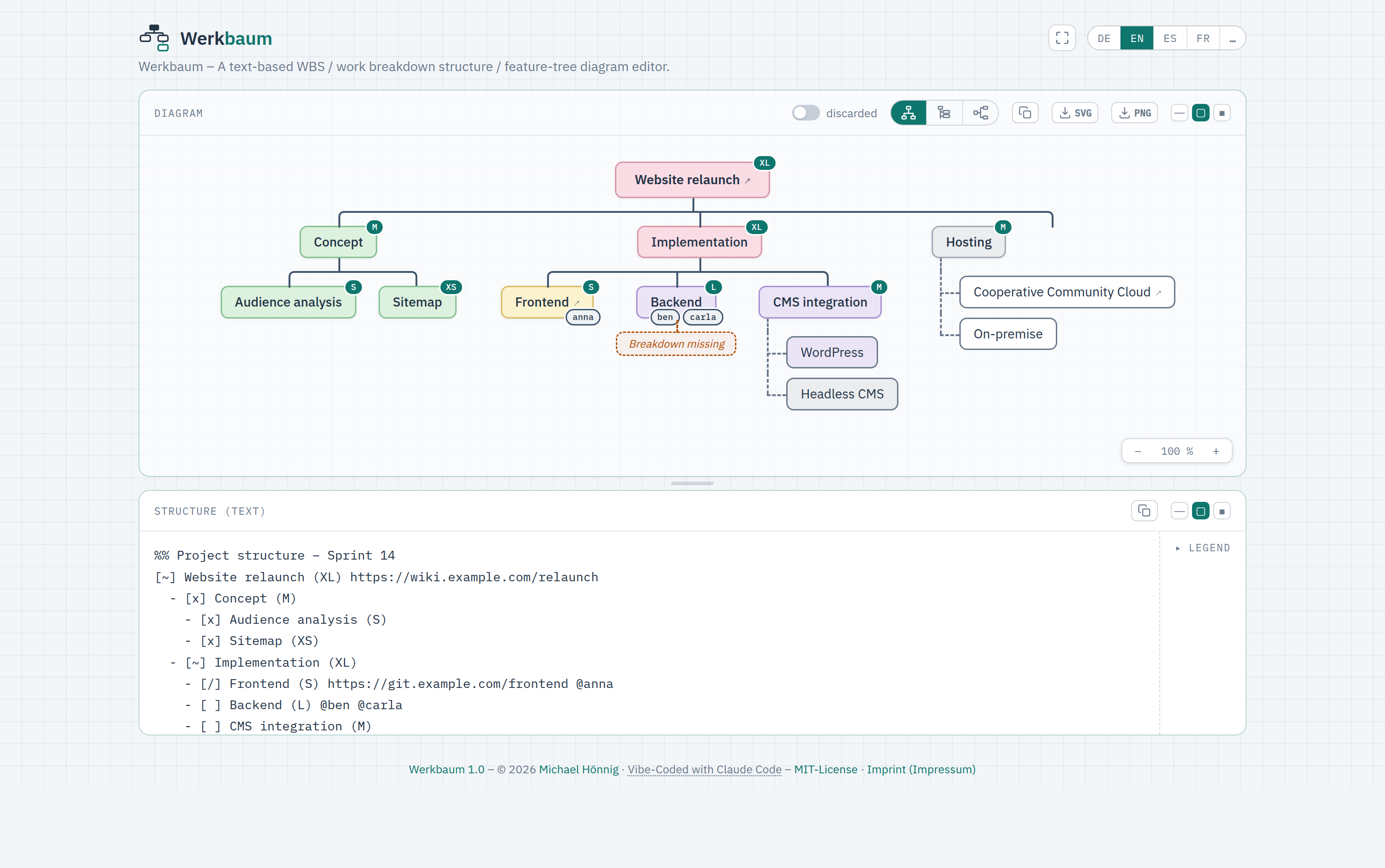Zoom out with minus button
Viewport: 1385px width, 868px height.
(1138, 451)
